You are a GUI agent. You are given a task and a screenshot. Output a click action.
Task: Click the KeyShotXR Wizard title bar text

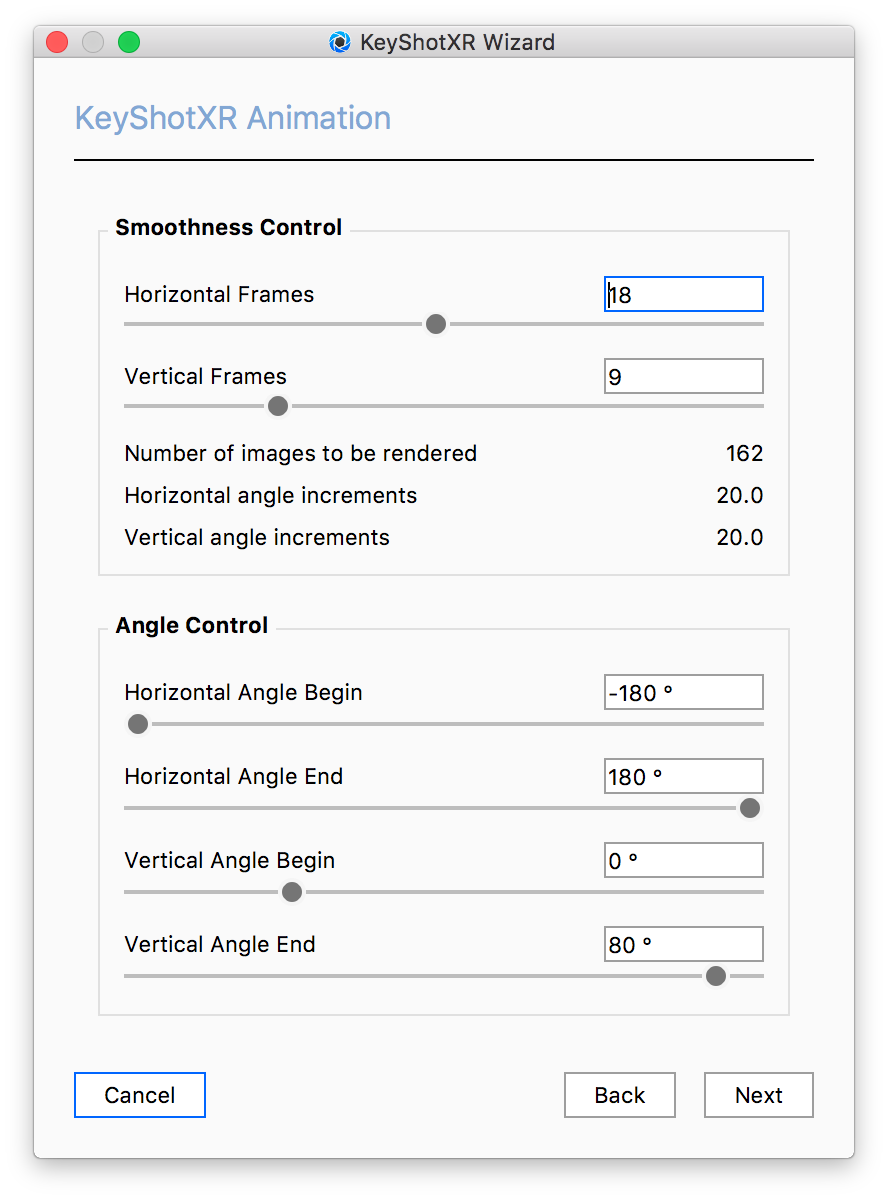[455, 42]
